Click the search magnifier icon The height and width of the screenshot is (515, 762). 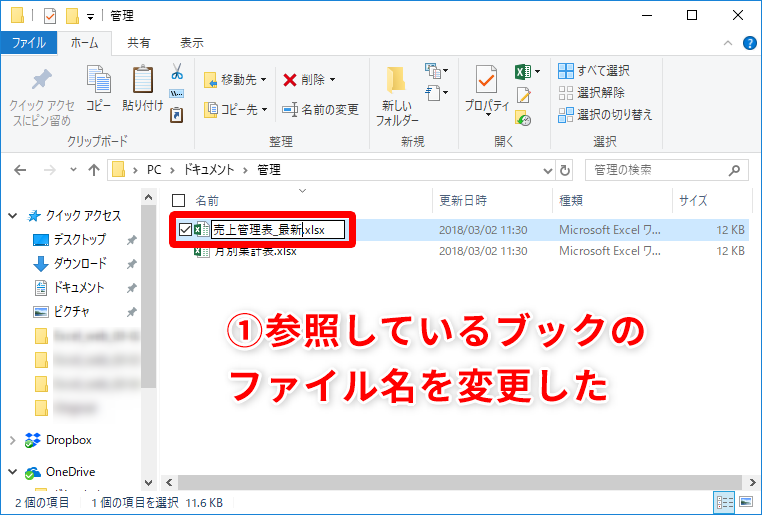tap(734, 170)
